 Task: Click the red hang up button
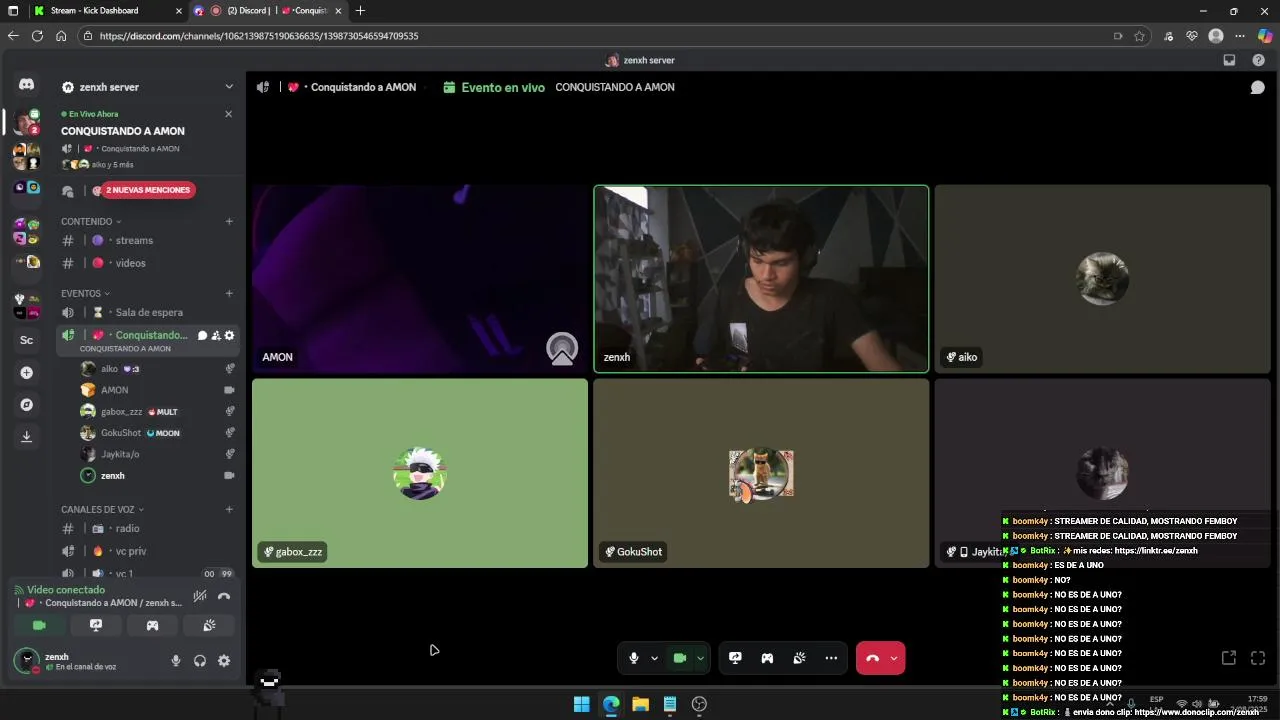coord(872,658)
